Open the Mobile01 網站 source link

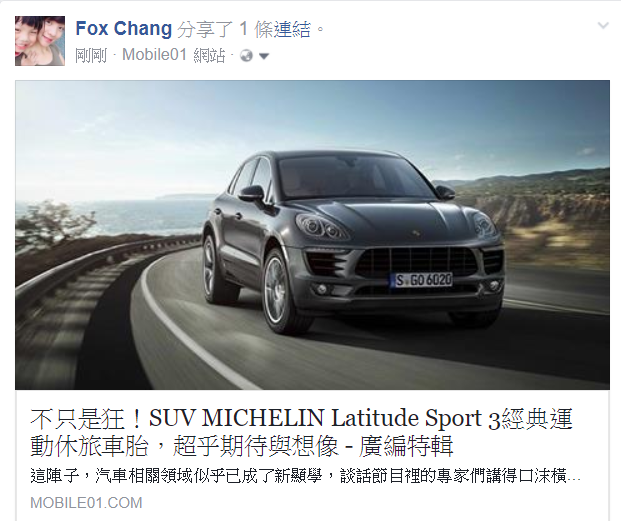coord(173,55)
